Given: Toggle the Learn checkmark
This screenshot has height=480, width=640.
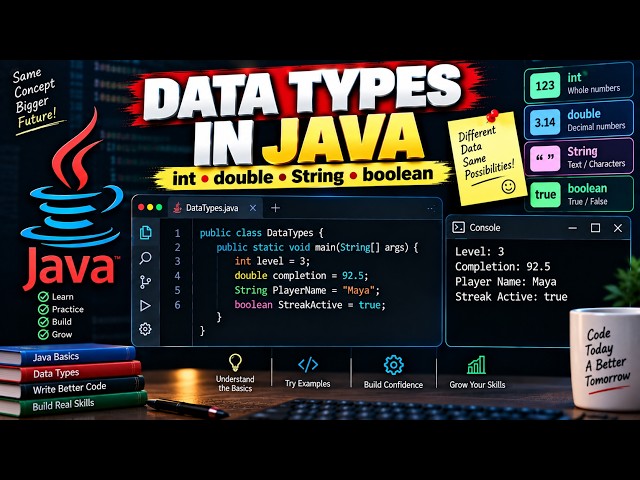Looking at the screenshot, I should pos(43,297).
